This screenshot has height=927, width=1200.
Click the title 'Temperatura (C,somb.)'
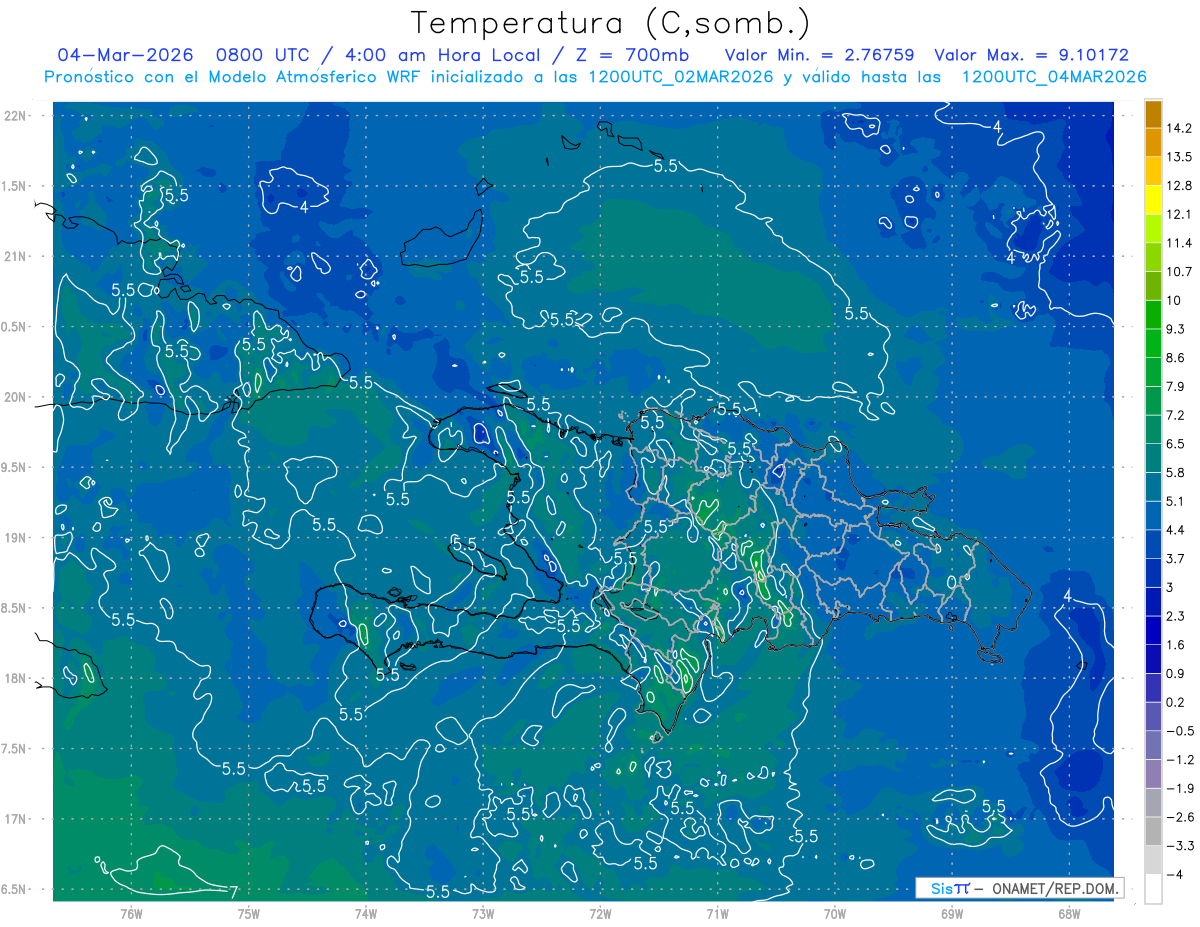pyautogui.click(x=611, y=23)
